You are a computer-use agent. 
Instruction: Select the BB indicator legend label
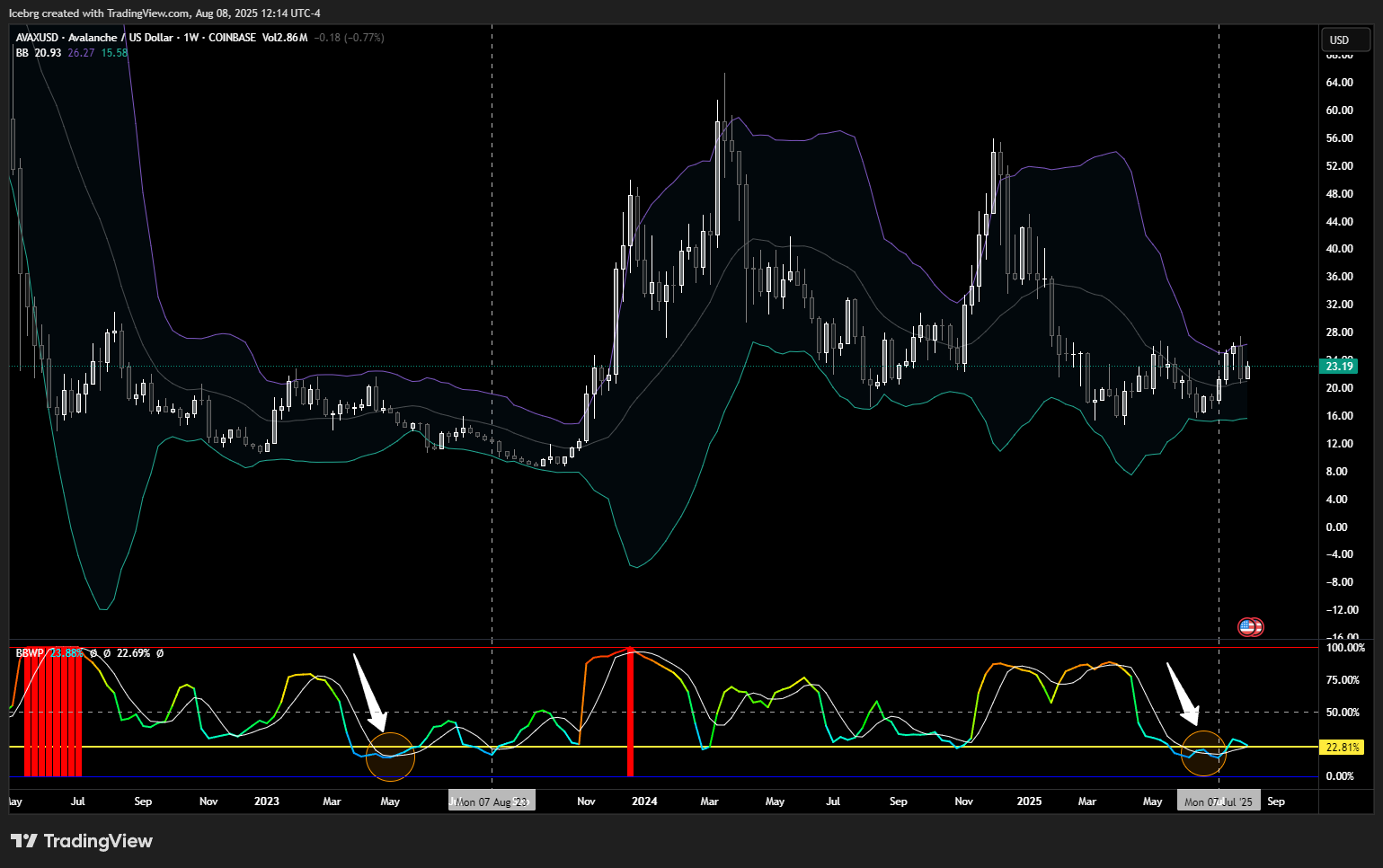coord(22,53)
